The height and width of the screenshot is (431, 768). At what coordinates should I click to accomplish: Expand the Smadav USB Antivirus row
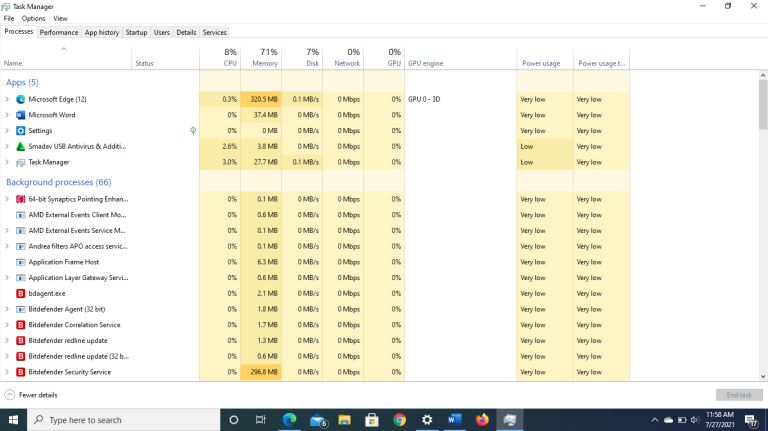[x=7, y=146]
